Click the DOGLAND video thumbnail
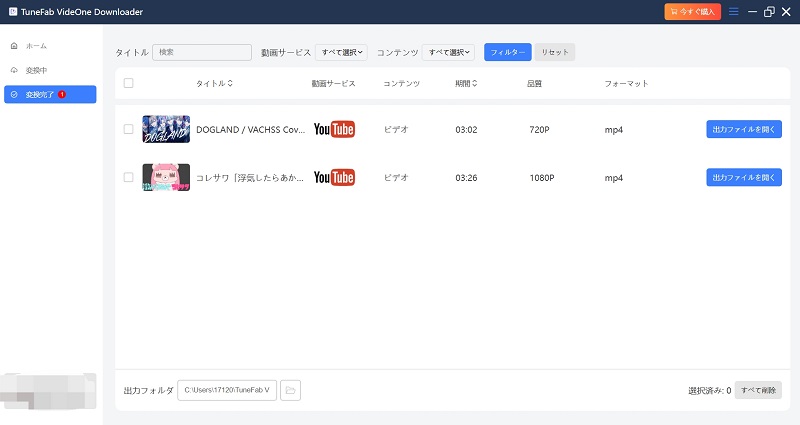800x425 pixels. point(166,129)
